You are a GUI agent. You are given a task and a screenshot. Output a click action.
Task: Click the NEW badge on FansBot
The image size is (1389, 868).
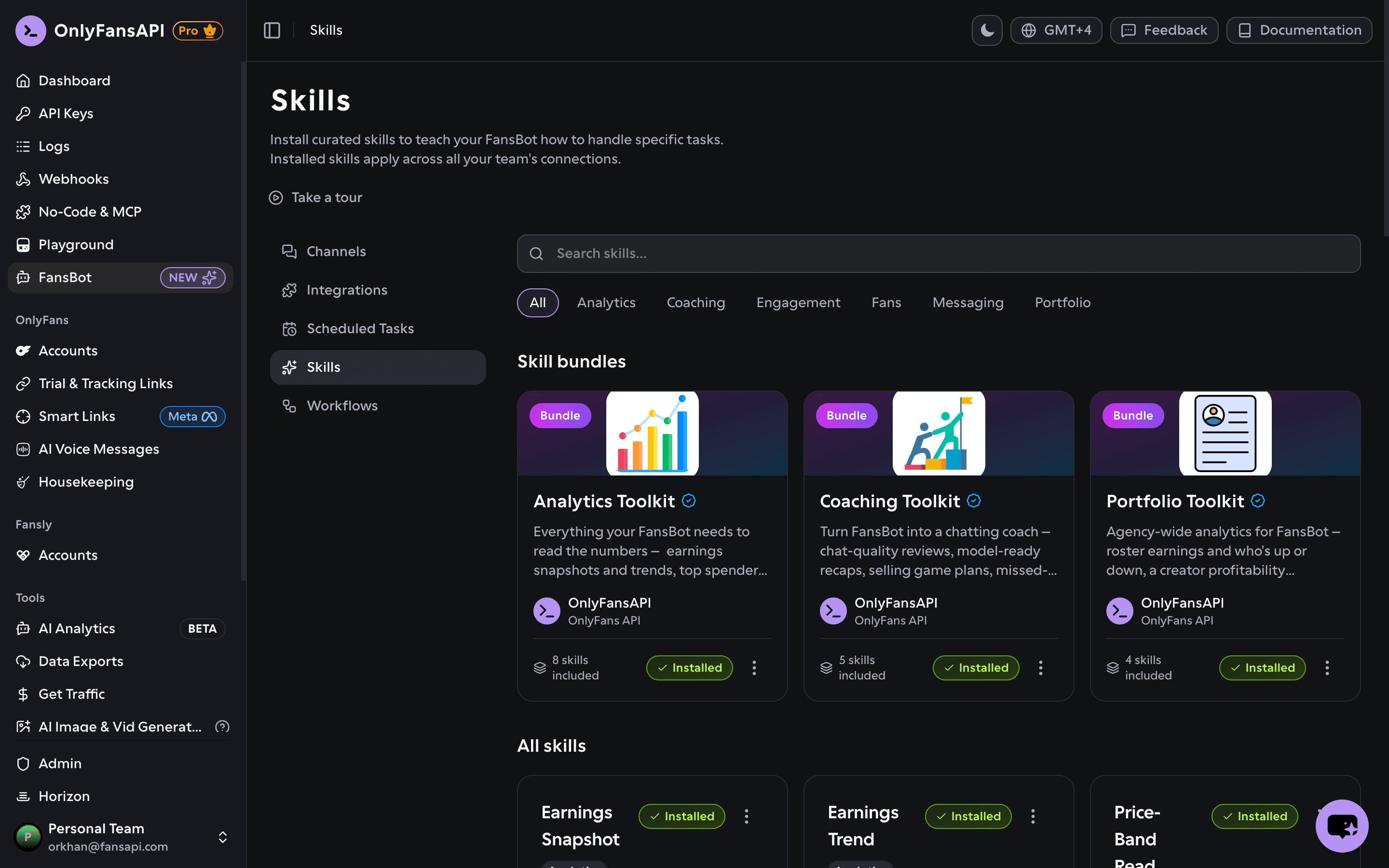click(192, 278)
